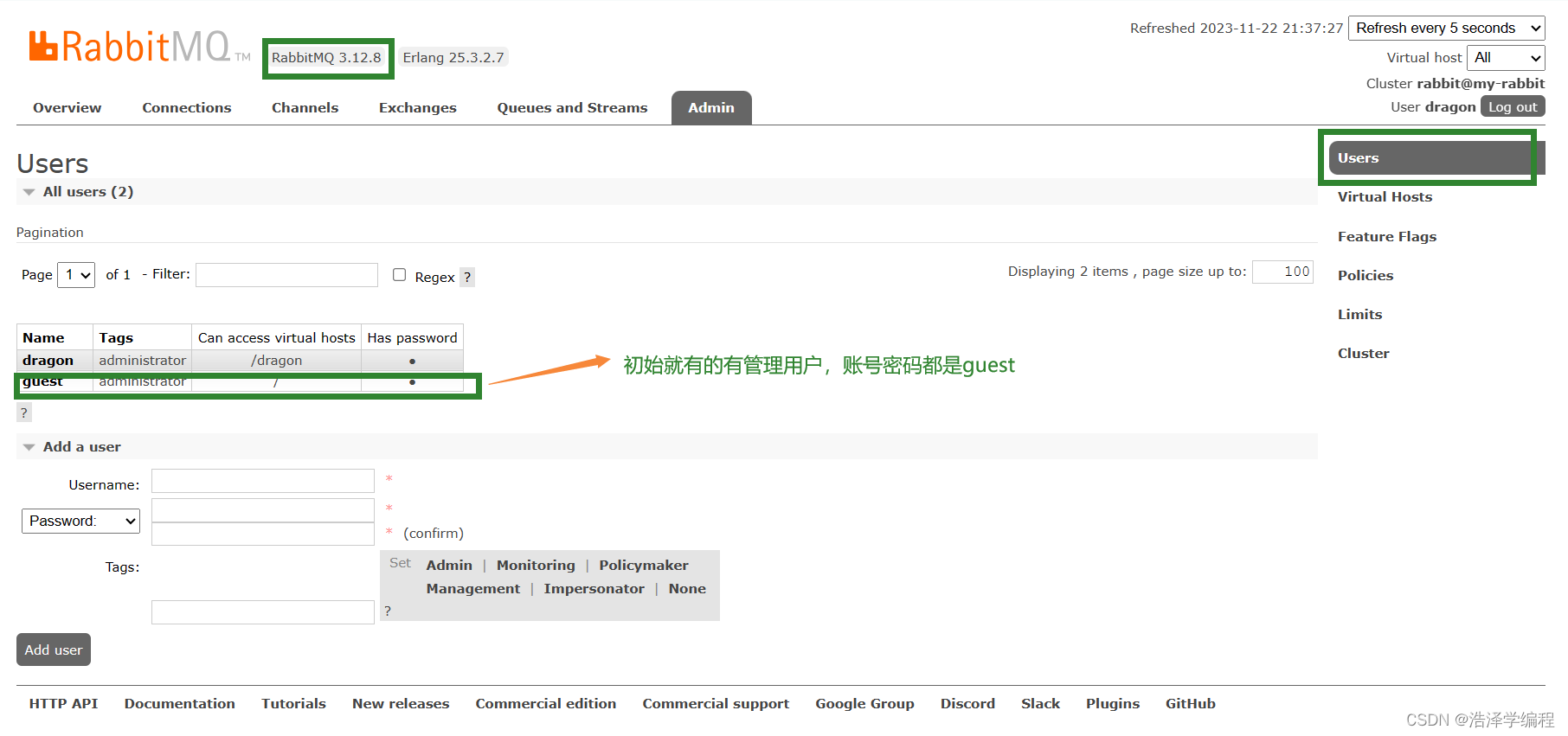This screenshot has height=736, width=1568.
Task: Open the Page number dropdown
Action: click(x=76, y=275)
